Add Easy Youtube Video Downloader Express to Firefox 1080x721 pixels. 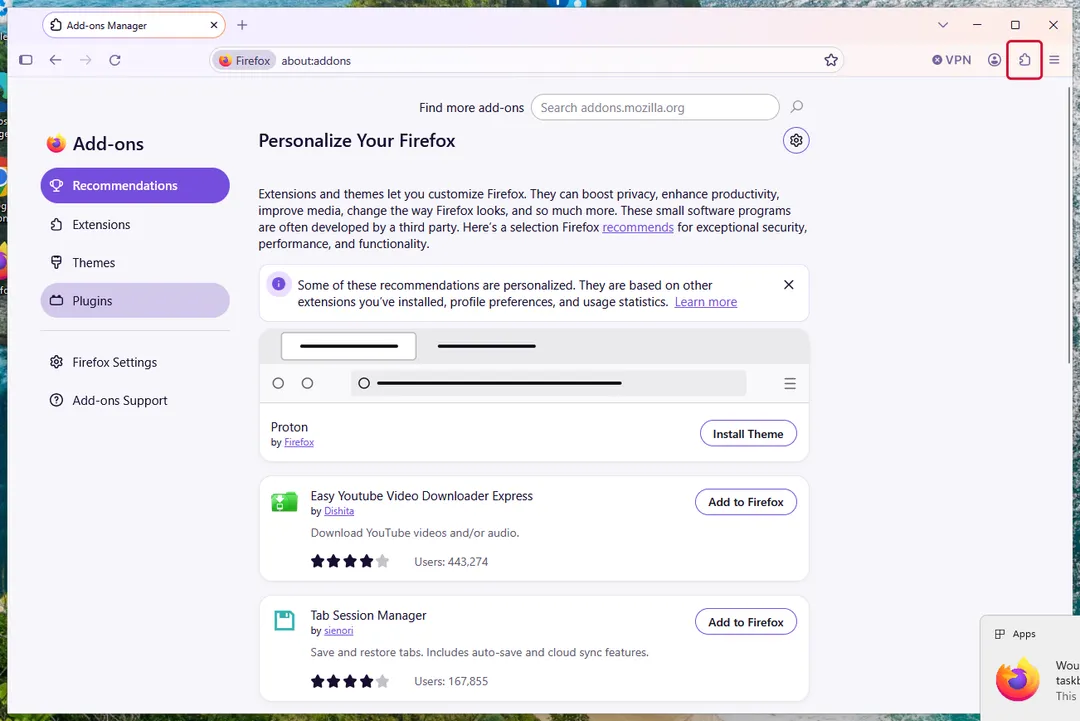pyautogui.click(x=746, y=502)
